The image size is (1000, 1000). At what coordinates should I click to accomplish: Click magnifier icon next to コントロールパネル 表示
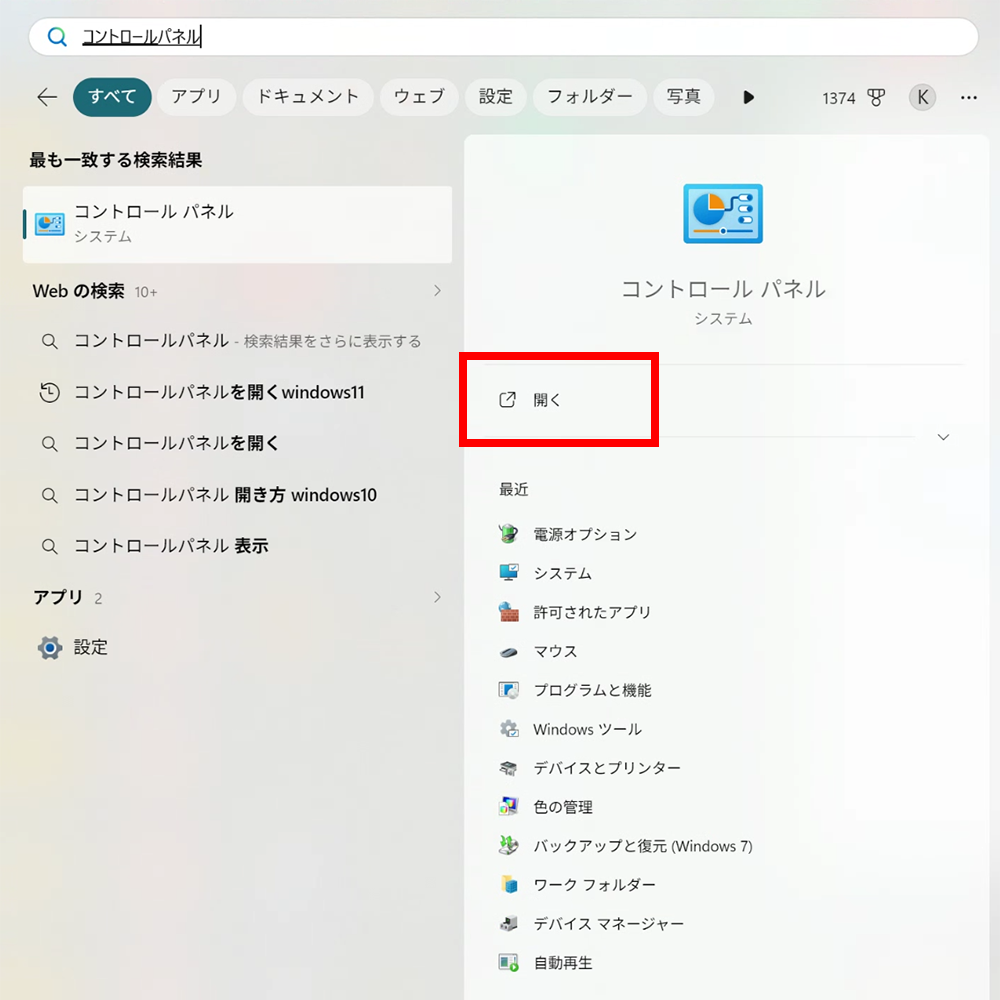[x=49, y=547]
